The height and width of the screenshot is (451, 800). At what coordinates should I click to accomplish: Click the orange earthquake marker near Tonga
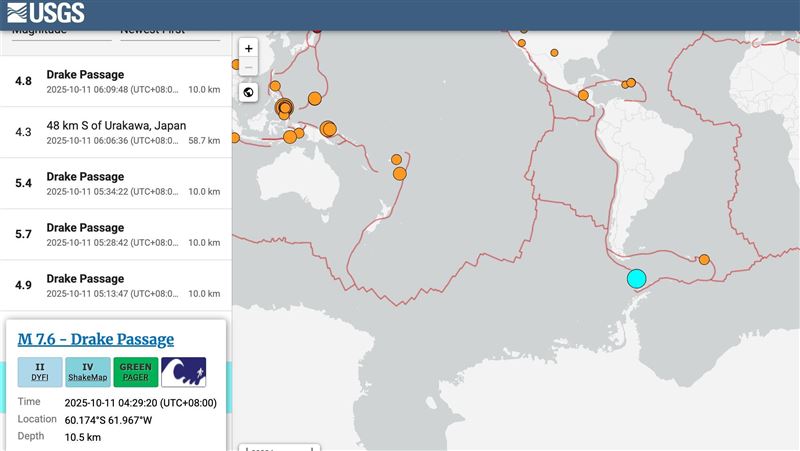click(x=399, y=174)
